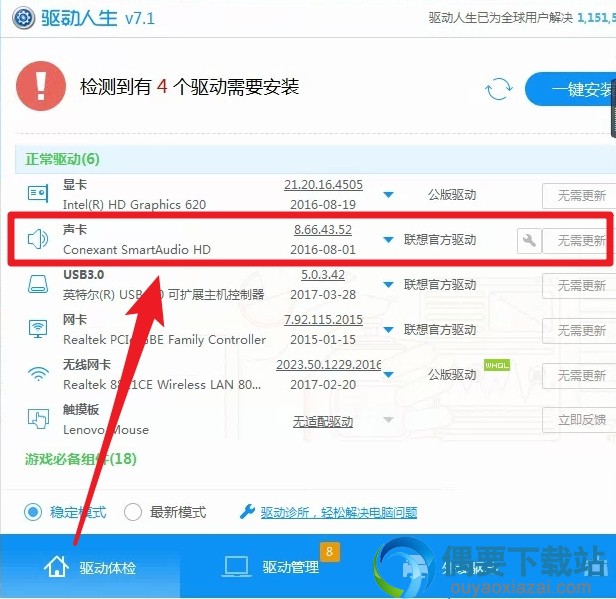The image size is (616, 599).
Task: Click the 无适配驱动 link
Action: click(323, 422)
